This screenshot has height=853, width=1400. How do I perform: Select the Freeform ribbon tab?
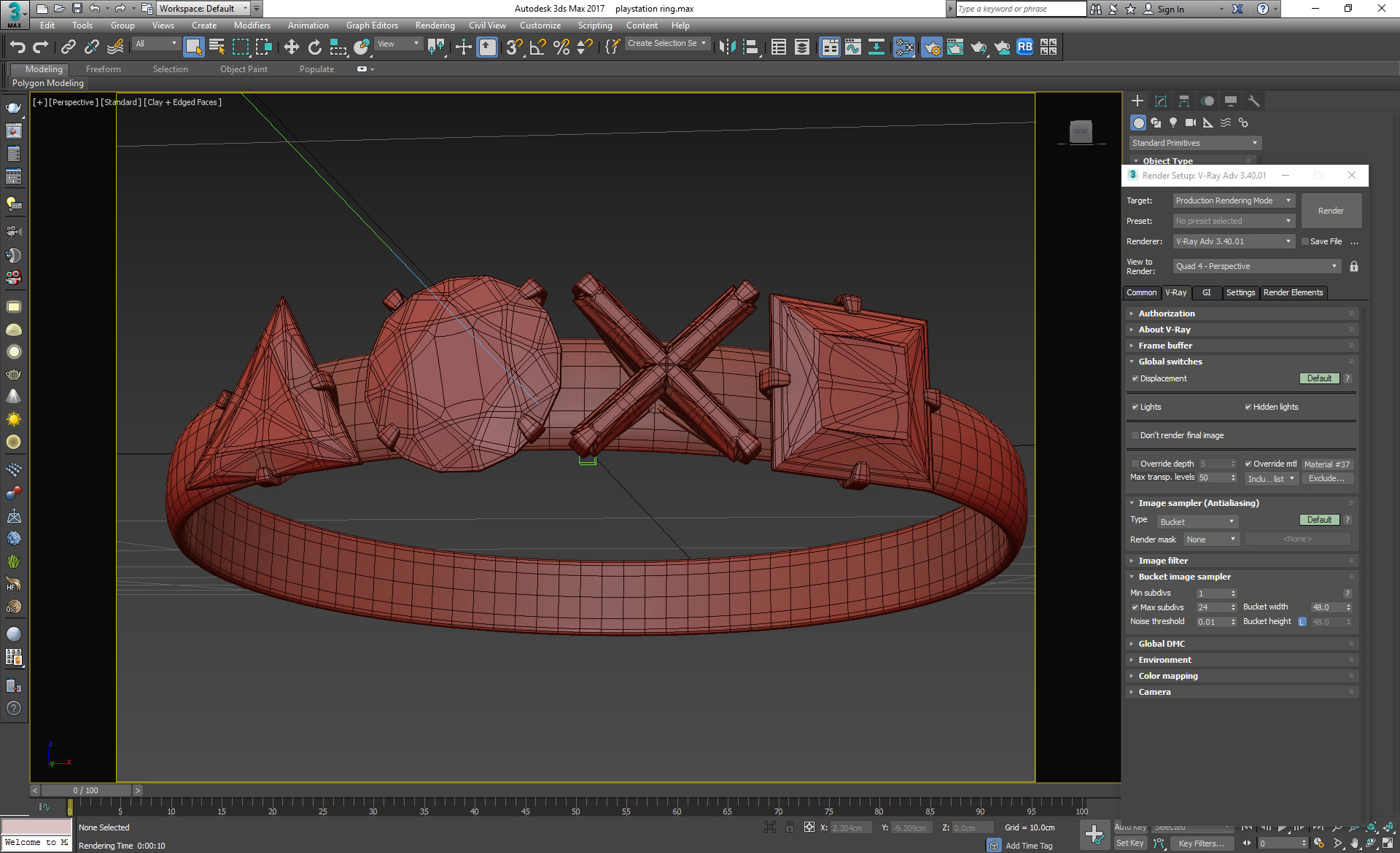coord(104,69)
